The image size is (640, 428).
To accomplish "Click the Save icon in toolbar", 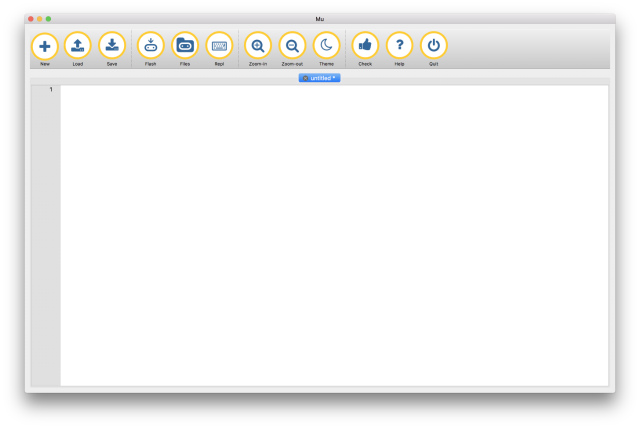I will 112,46.
